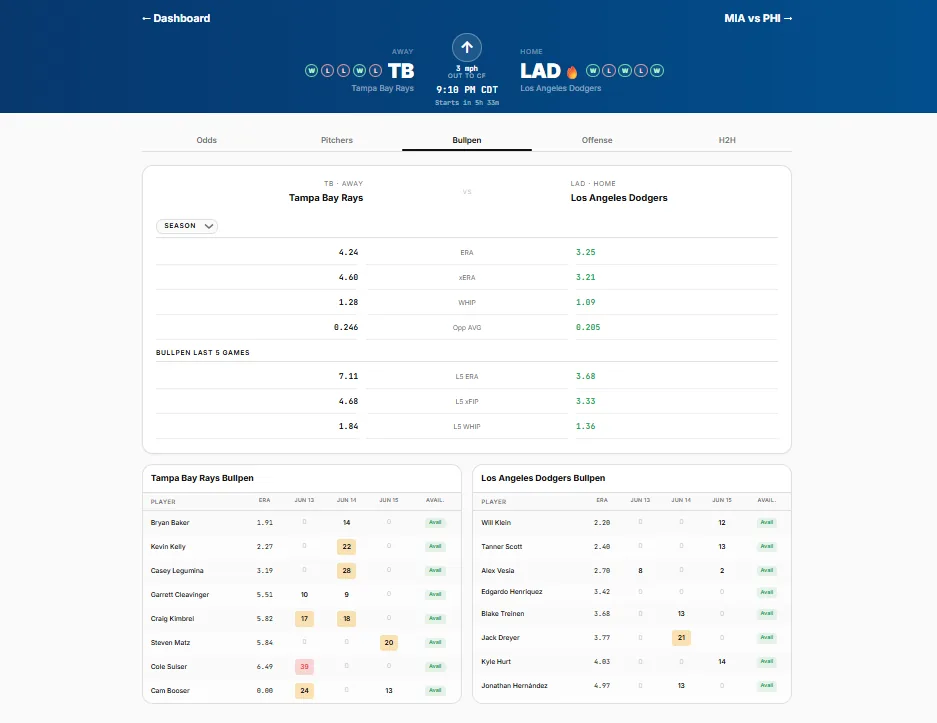This screenshot has width=937, height=723.
Task: Click Bryan Baker's Avail status badge
Action: coord(435,522)
